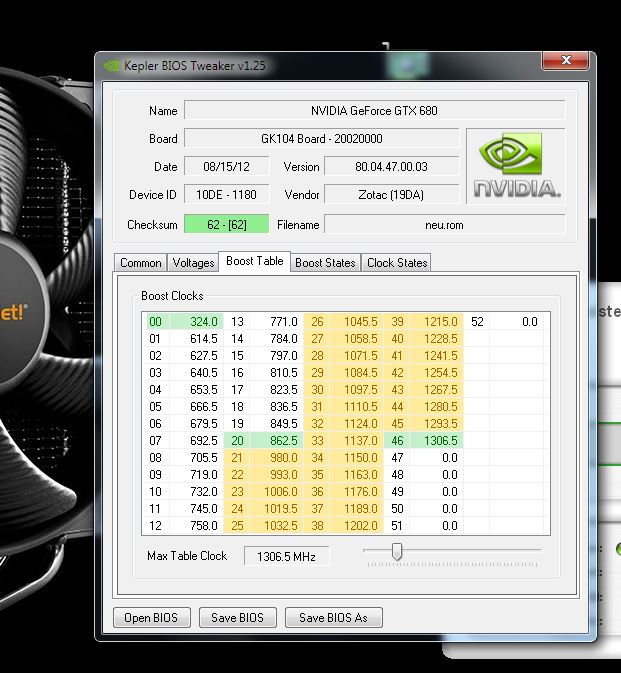This screenshot has width=621, height=673.
Task: Click the Max Table Clock value field
Action: [x=286, y=556]
